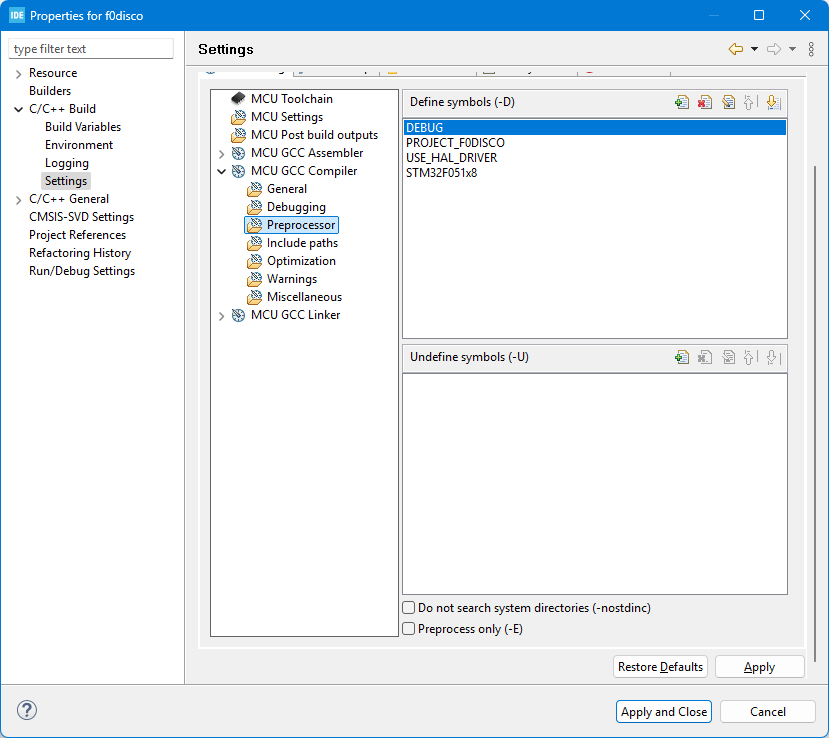Click Edit icon in Undefine symbols toolbar

tap(728, 357)
